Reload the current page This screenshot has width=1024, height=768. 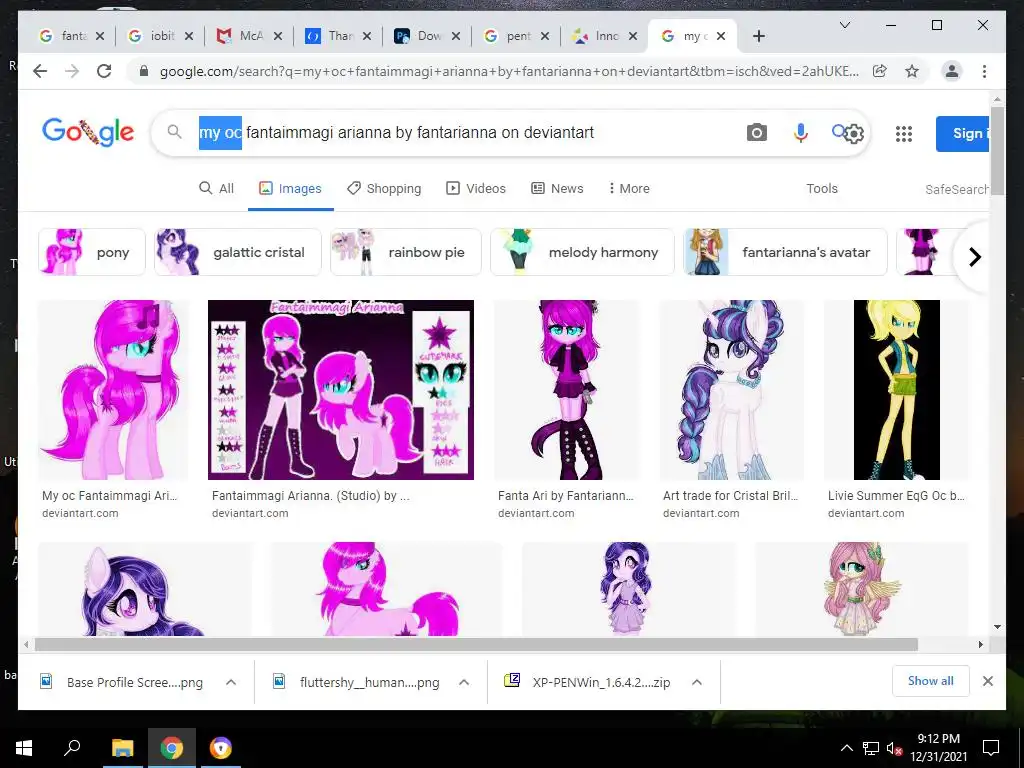104,71
